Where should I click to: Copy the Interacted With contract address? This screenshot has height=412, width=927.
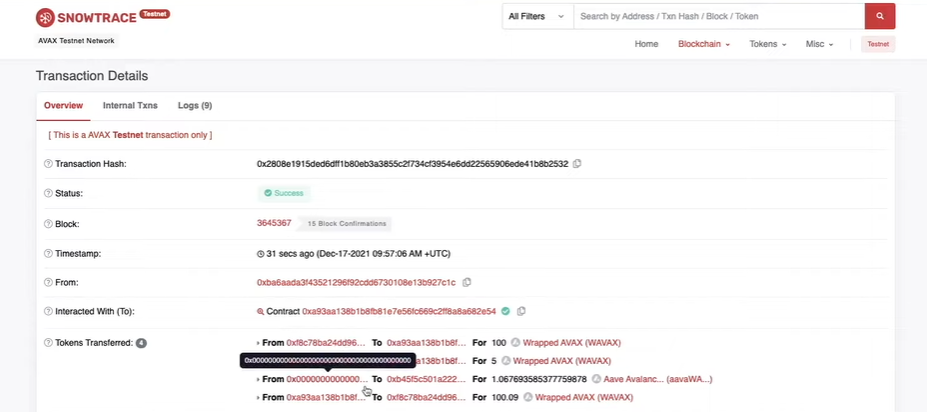[x=521, y=311]
